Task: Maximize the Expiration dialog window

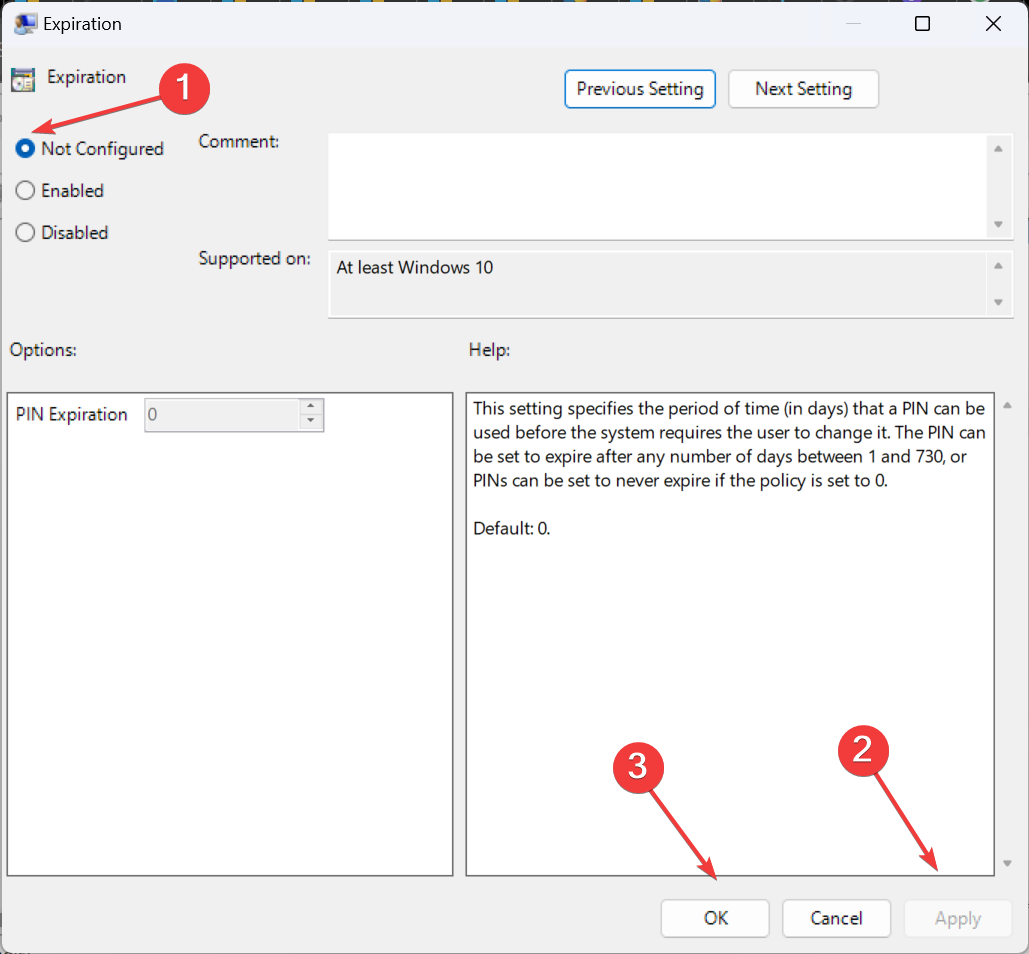Action: click(922, 24)
